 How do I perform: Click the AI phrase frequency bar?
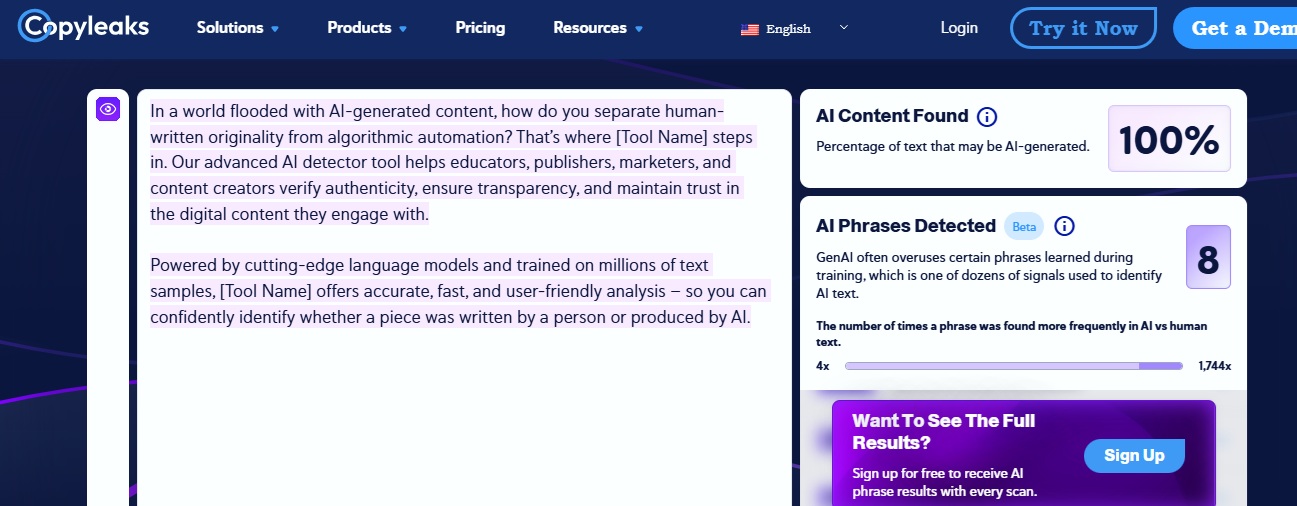[x=1014, y=366]
